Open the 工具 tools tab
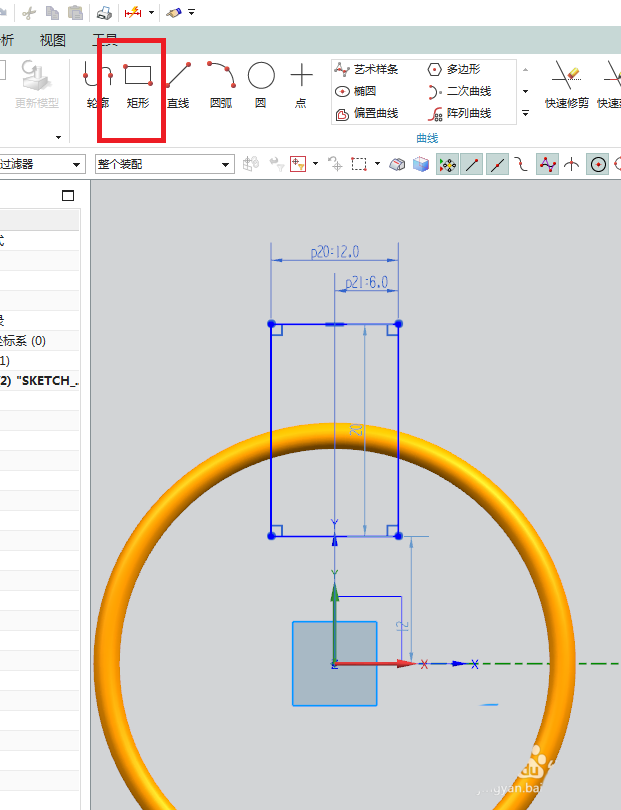This screenshot has width=621, height=810. (x=105, y=40)
